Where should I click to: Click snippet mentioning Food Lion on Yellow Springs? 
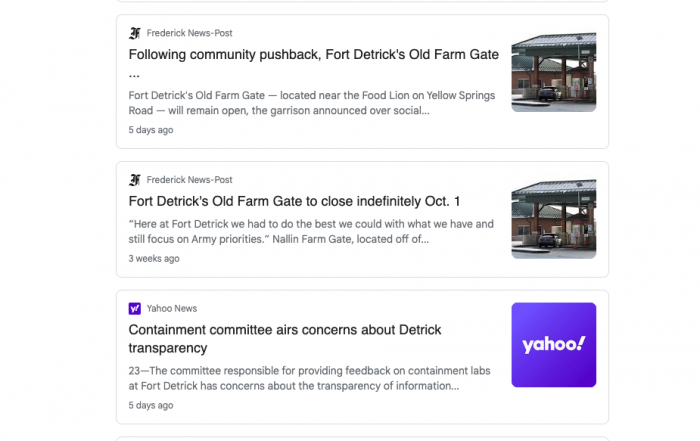pos(312,103)
